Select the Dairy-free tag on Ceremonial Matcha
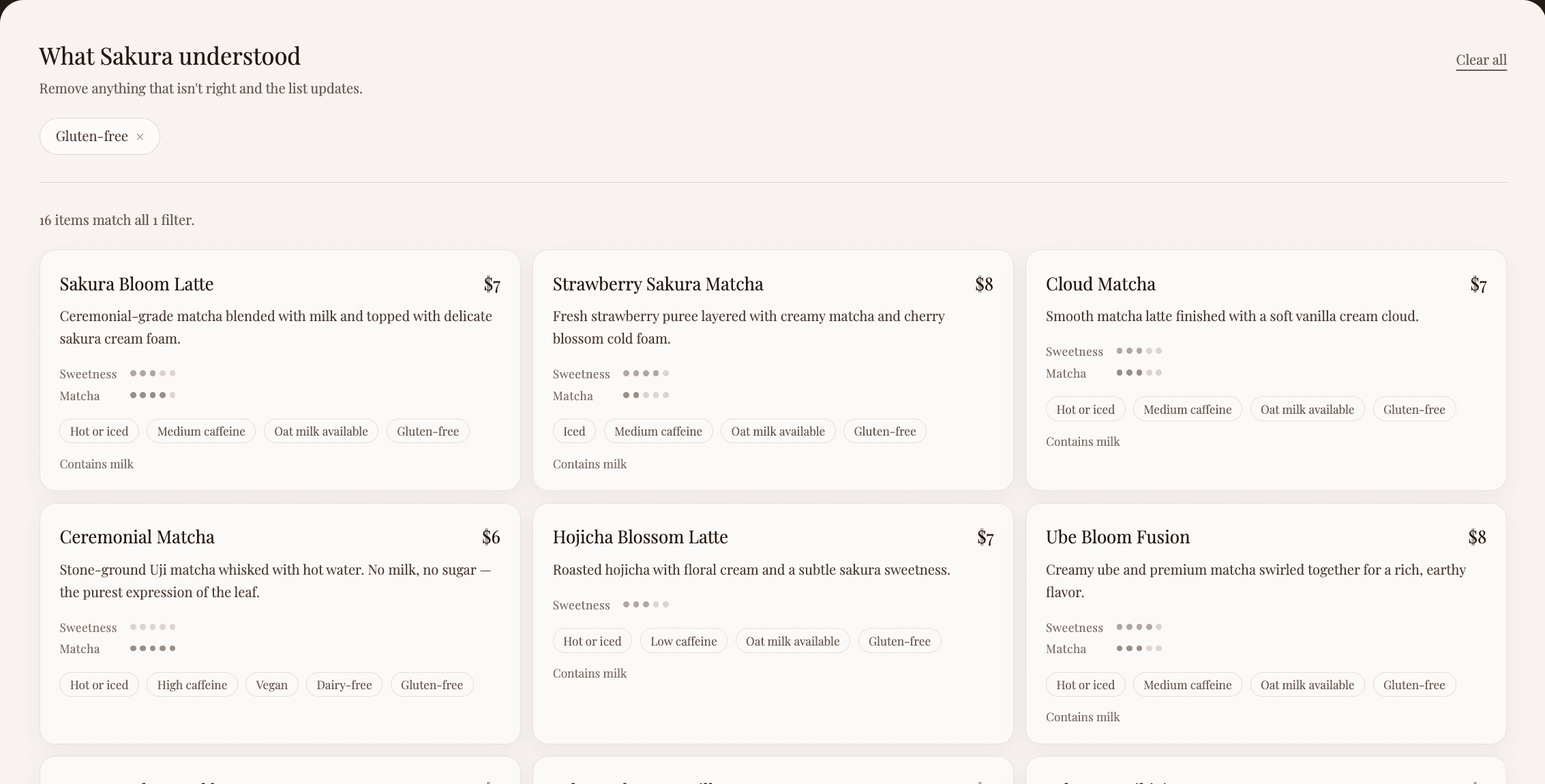Screen dimensions: 1545x784 pyautogui.click(x=344, y=685)
